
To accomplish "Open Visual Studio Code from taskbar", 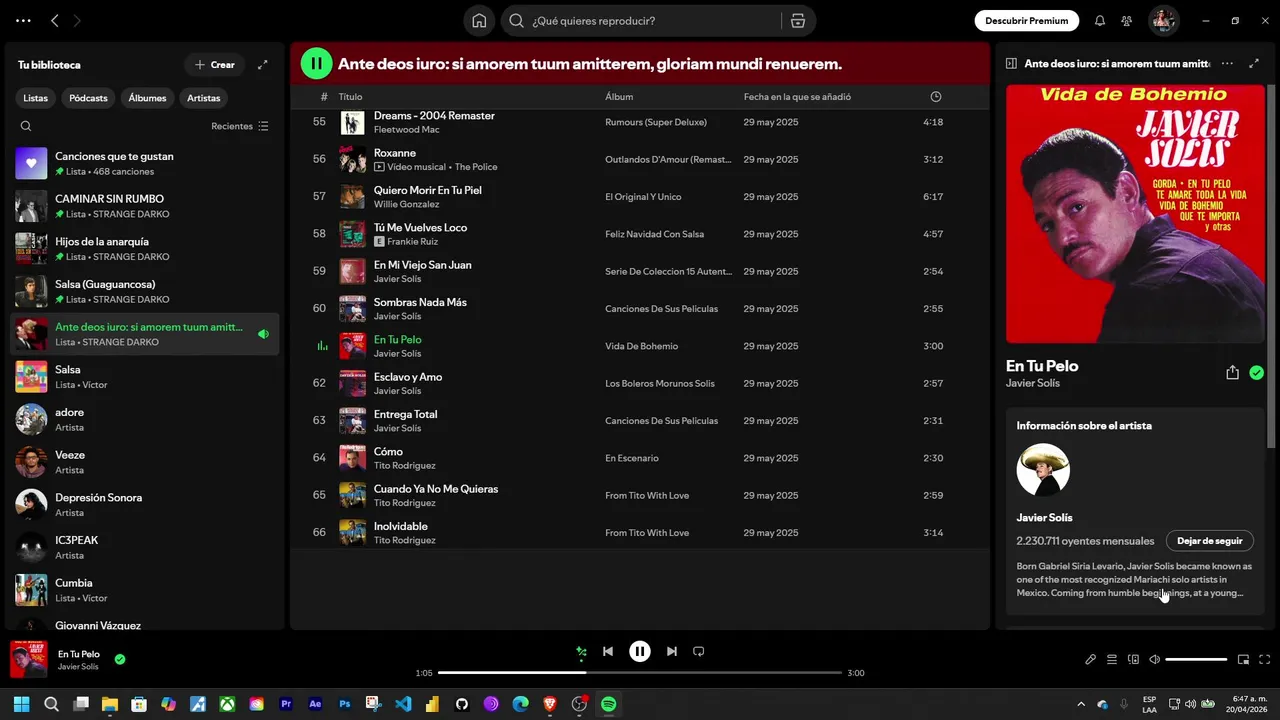I will [x=403, y=704].
